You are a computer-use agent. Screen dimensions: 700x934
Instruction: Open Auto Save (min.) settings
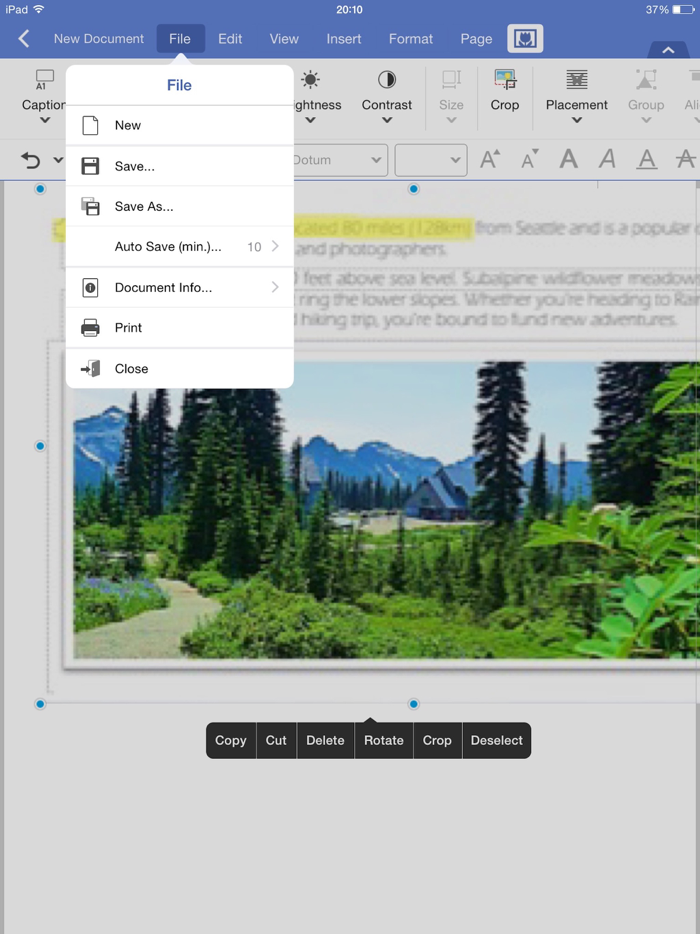(179, 247)
